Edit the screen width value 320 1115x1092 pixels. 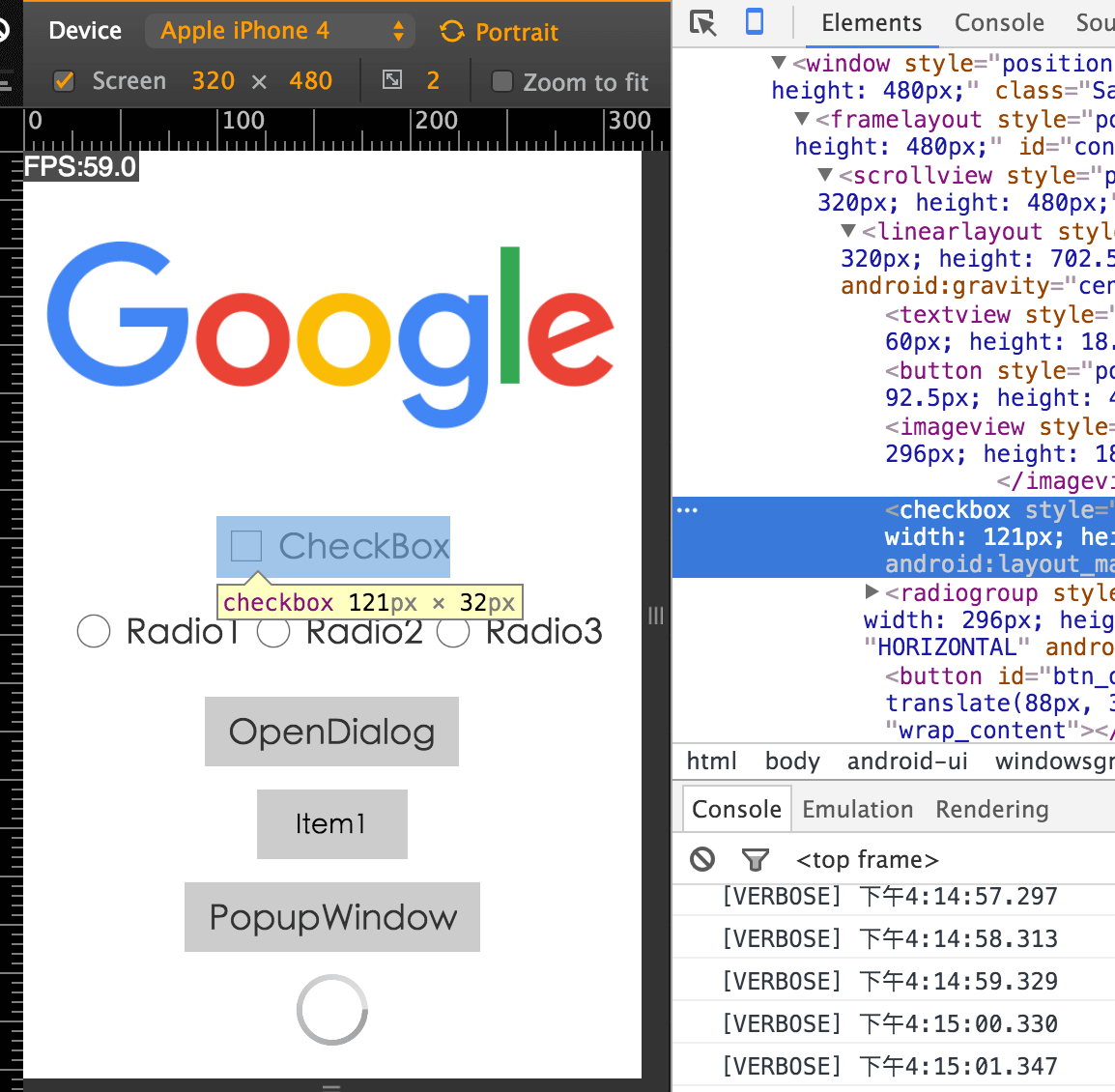tap(214, 81)
